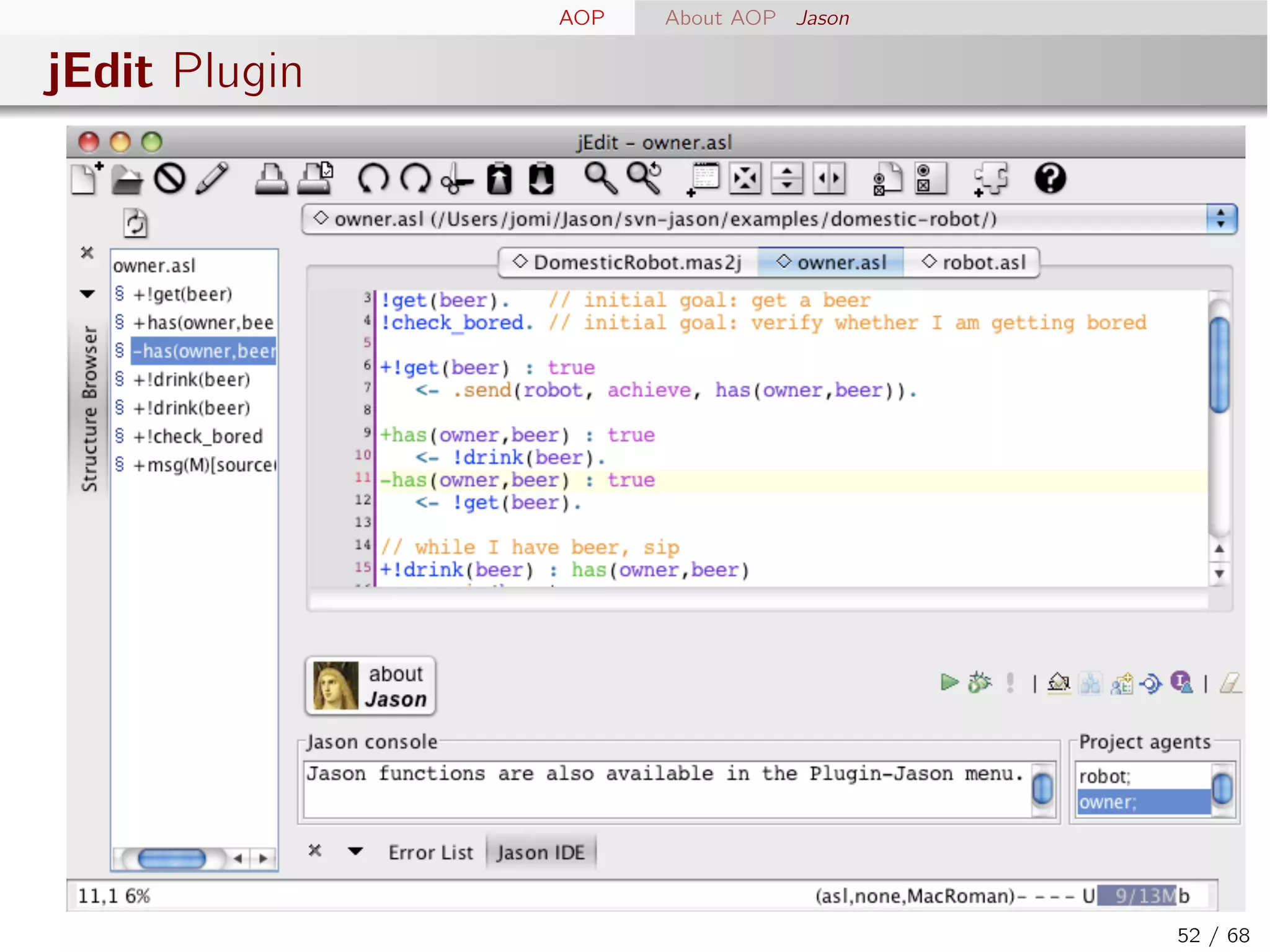
Task: Click the Structure Browser vertical tab
Action: point(89,408)
